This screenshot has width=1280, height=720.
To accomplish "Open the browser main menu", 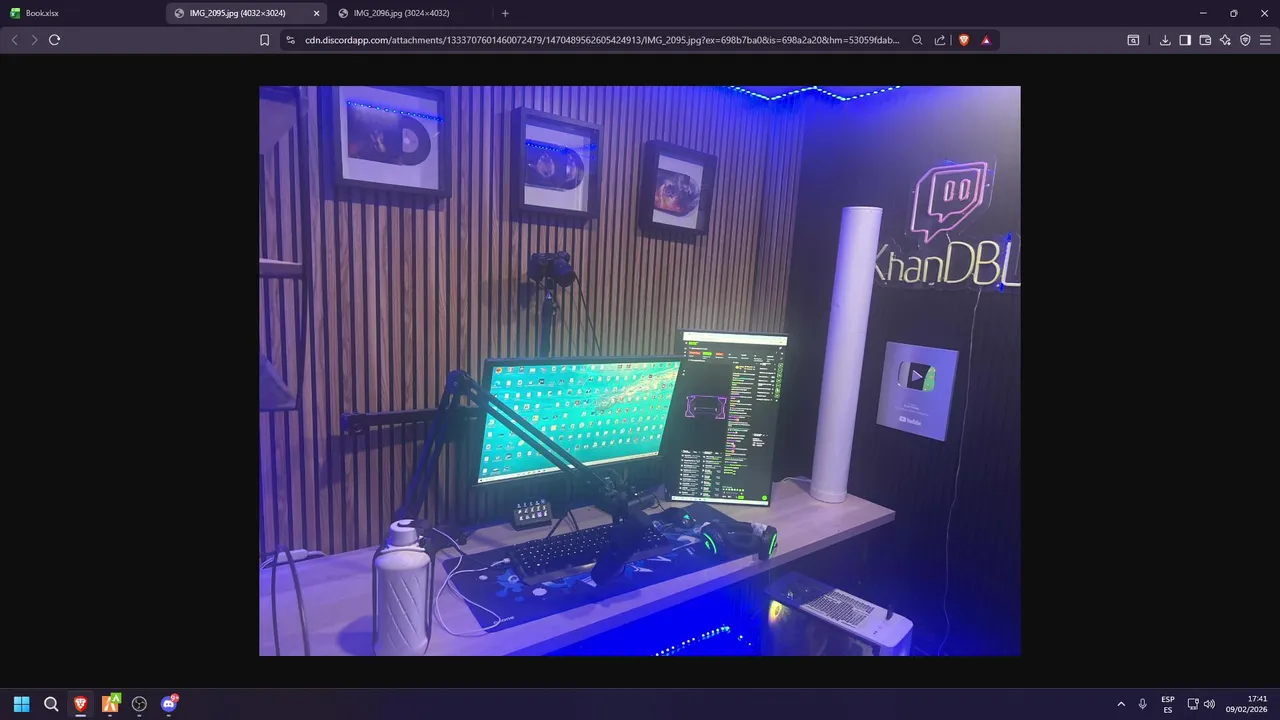I will [1265, 40].
